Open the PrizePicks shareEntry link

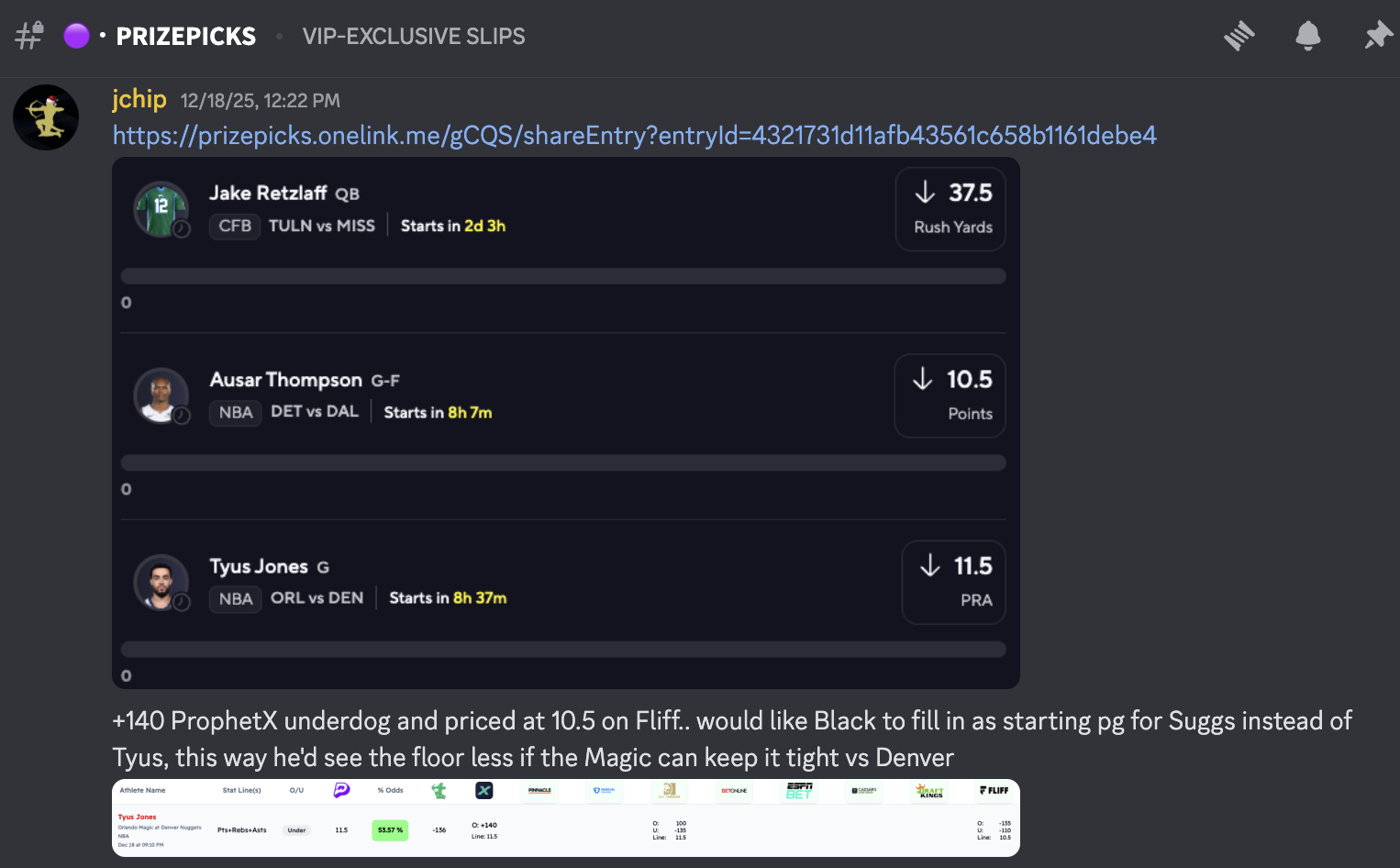click(634, 136)
